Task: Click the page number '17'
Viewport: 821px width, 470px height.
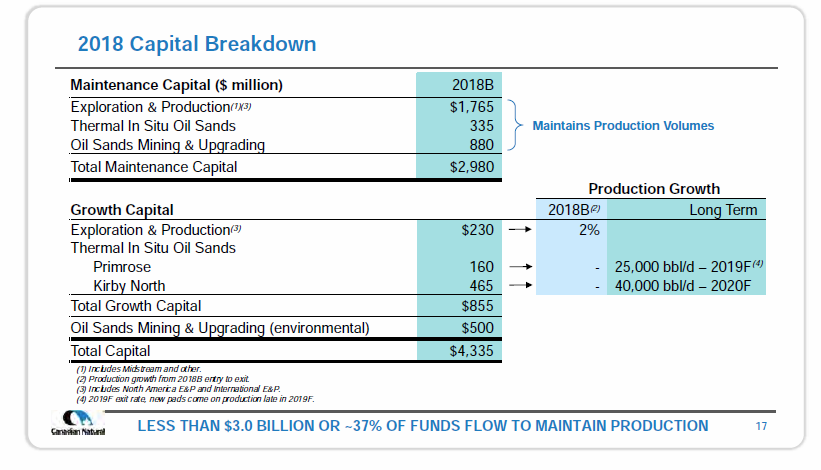Action: [761, 427]
